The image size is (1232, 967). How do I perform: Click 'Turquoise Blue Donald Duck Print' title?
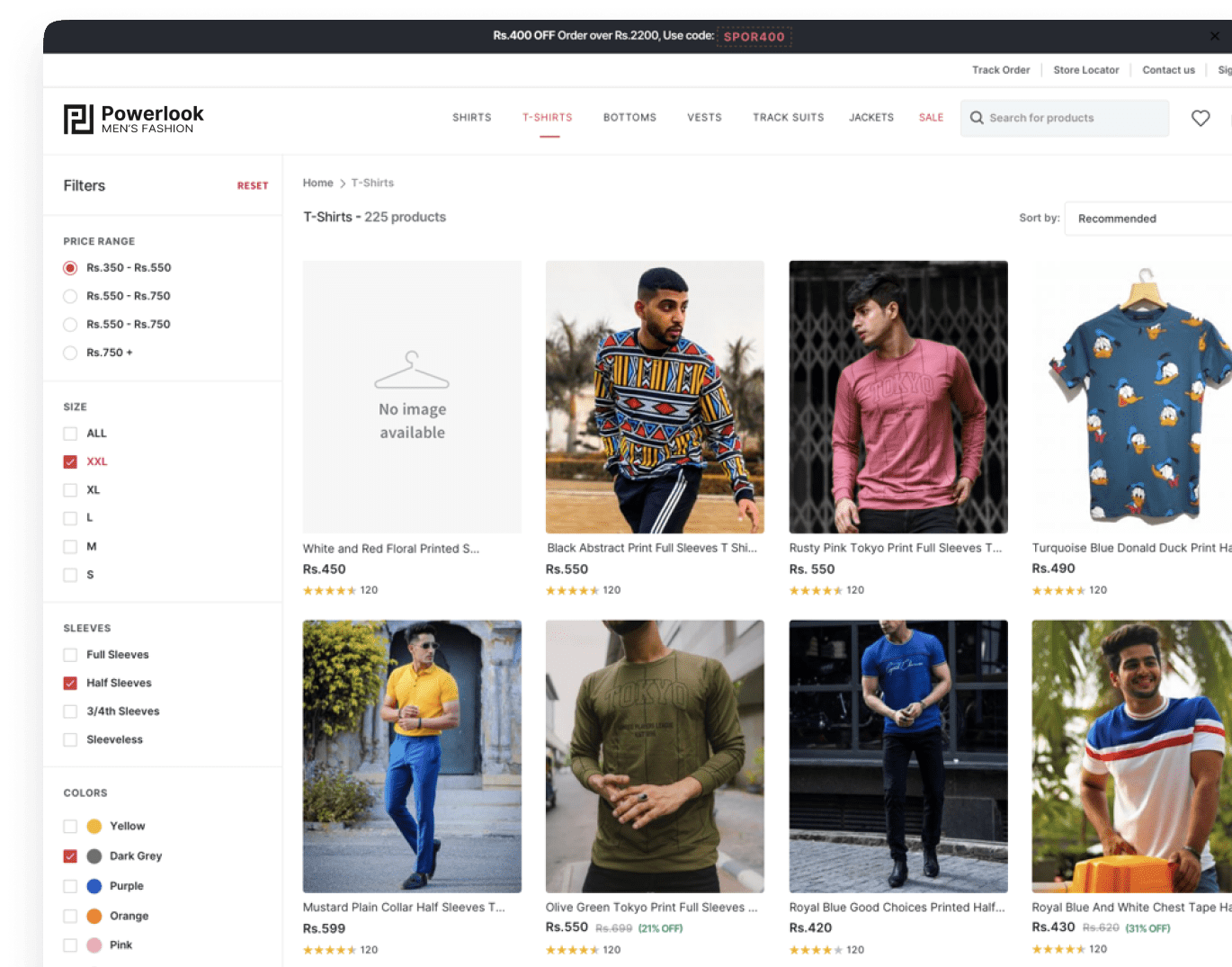click(1132, 548)
